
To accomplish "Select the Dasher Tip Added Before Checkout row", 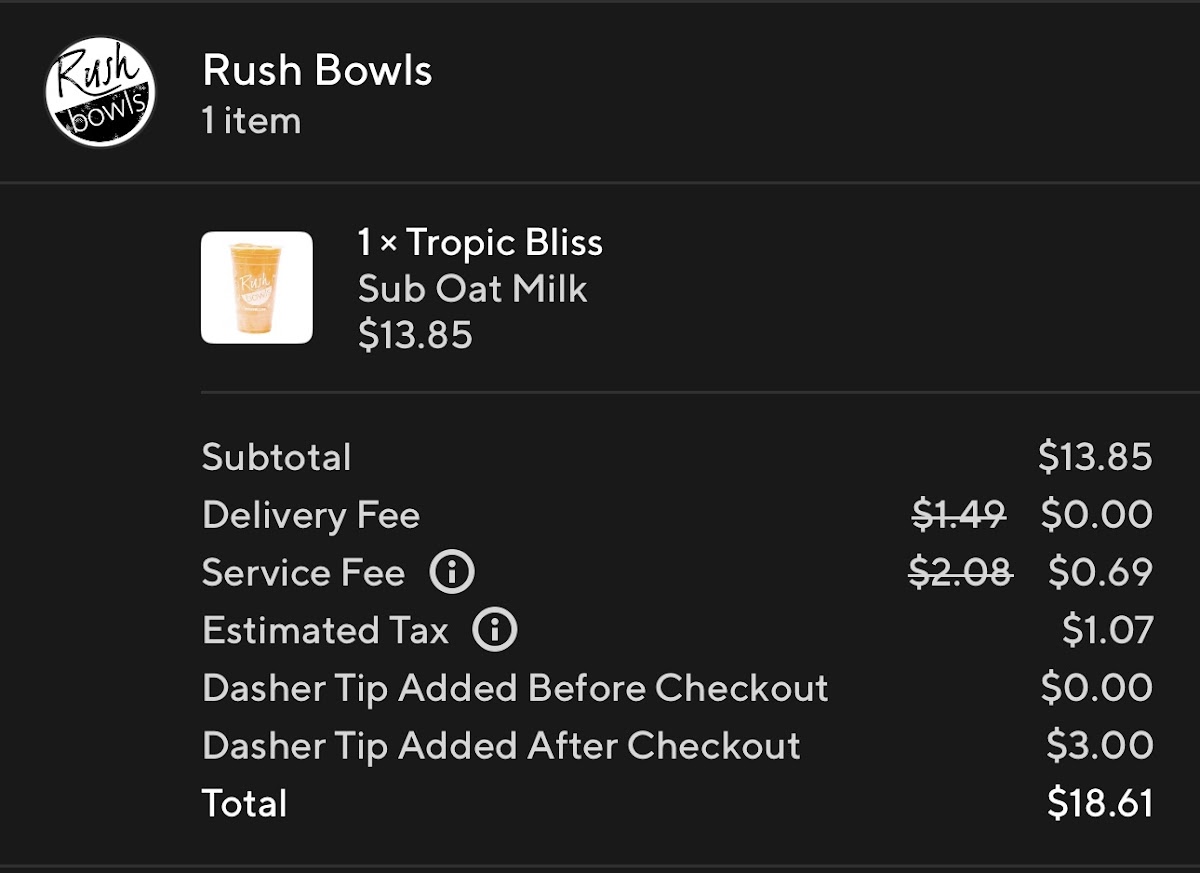I will [x=515, y=688].
